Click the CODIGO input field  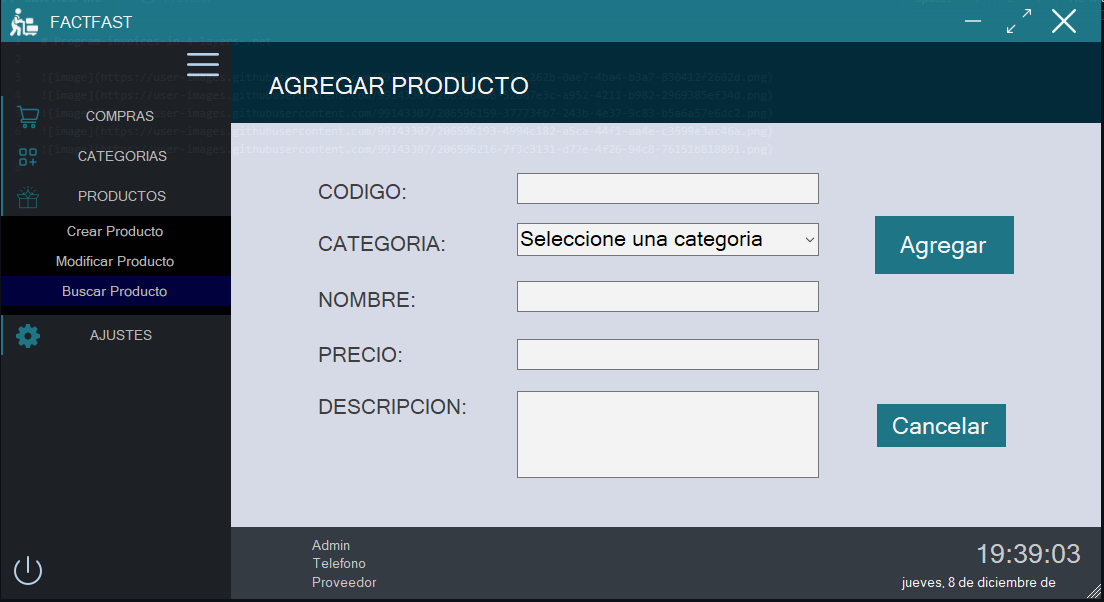tap(666, 188)
